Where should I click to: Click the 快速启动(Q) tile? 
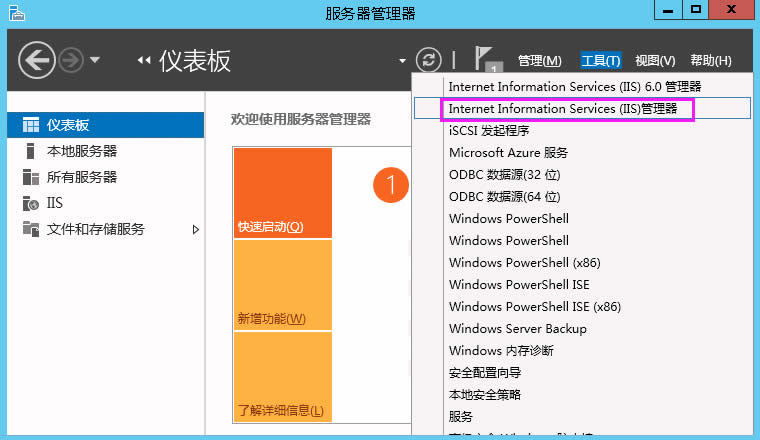point(283,193)
